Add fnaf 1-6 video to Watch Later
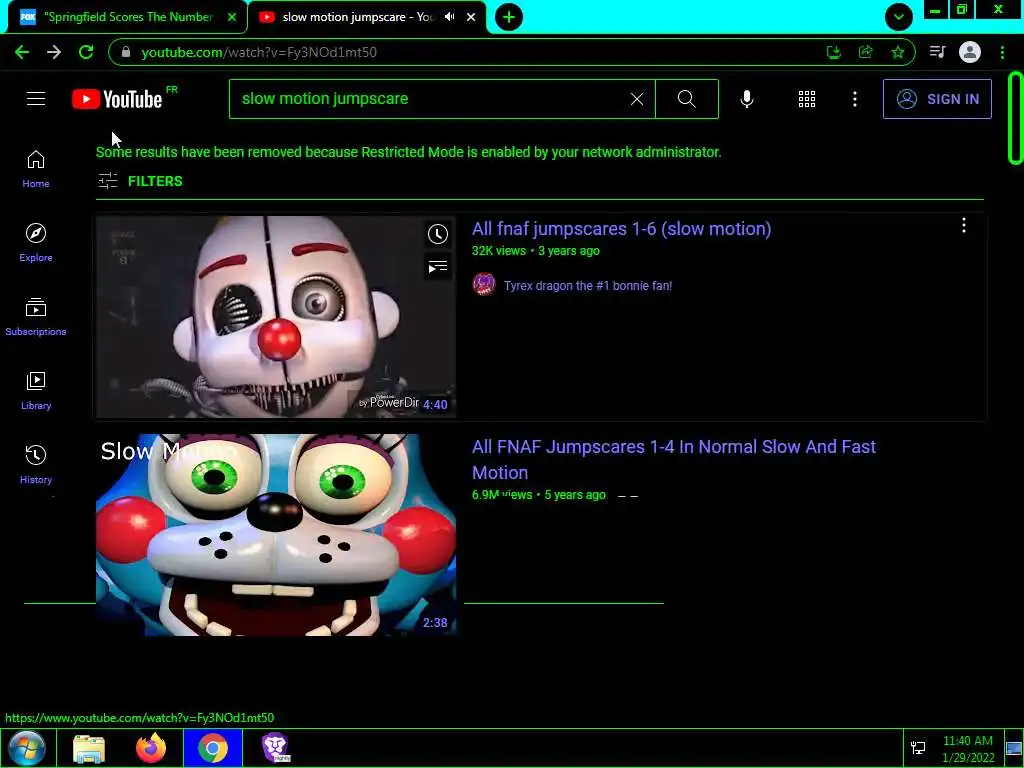The height and width of the screenshot is (768, 1024). (x=438, y=234)
